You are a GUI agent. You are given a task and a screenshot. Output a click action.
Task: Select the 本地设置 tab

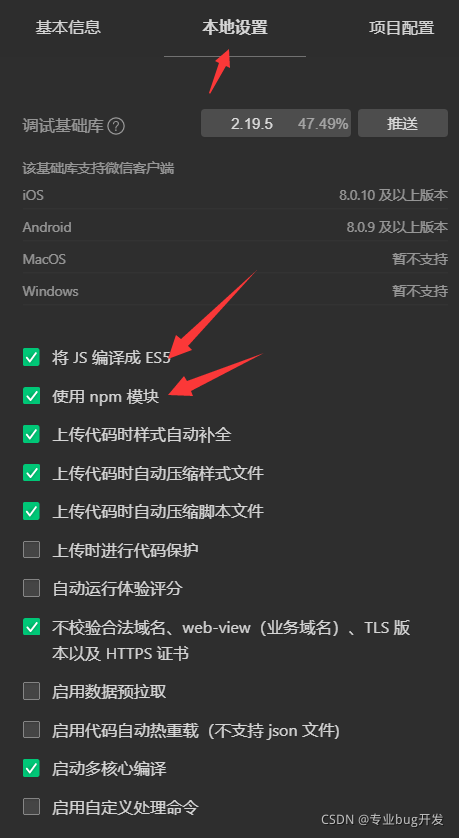pyautogui.click(x=235, y=28)
